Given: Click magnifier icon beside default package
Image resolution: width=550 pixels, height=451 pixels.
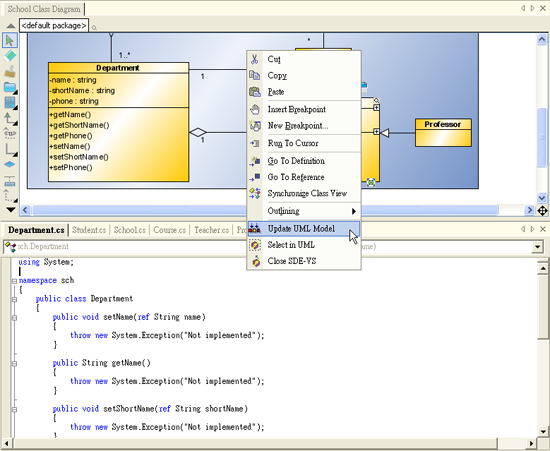Looking at the screenshot, I should [94, 28].
